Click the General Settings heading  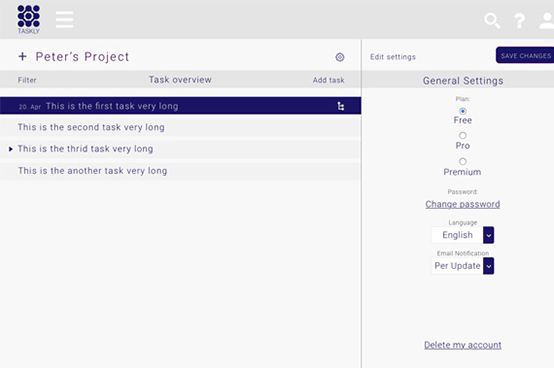click(463, 81)
